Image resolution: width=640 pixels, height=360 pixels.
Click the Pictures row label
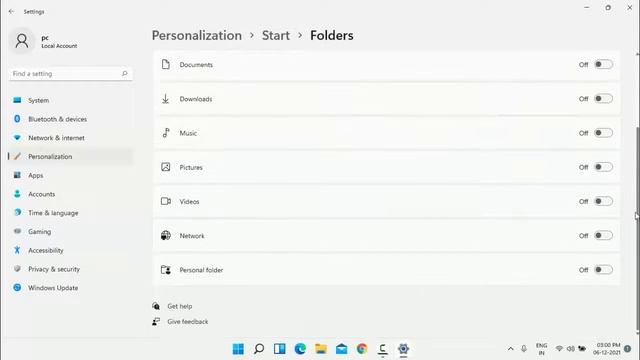(x=191, y=167)
